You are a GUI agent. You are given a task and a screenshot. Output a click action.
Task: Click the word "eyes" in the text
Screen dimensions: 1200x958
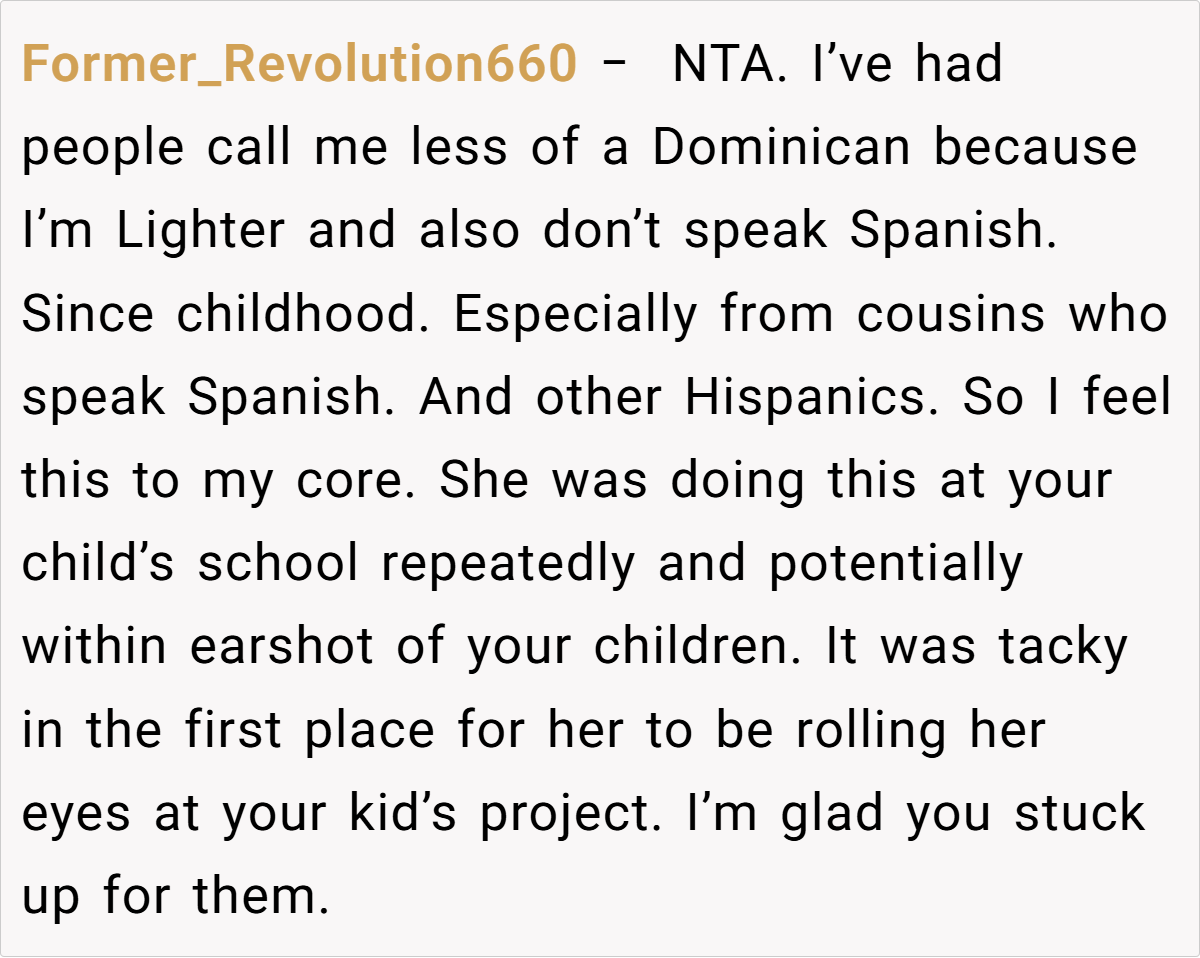(76, 813)
